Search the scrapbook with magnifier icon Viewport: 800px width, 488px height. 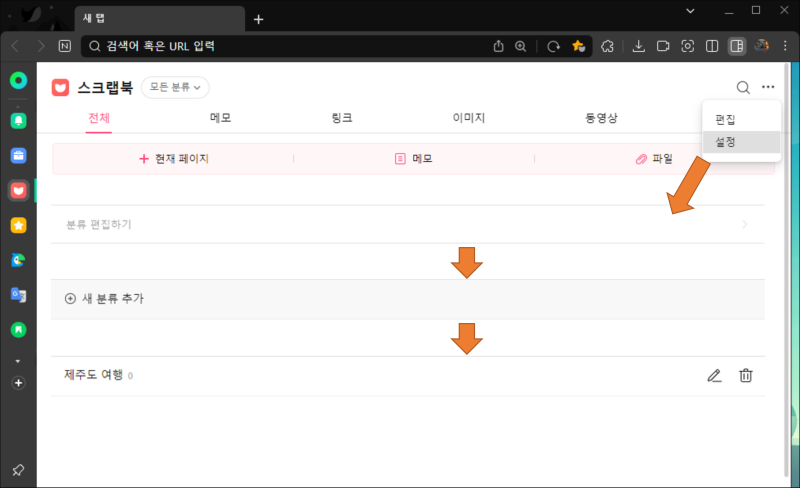tap(743, 87)
